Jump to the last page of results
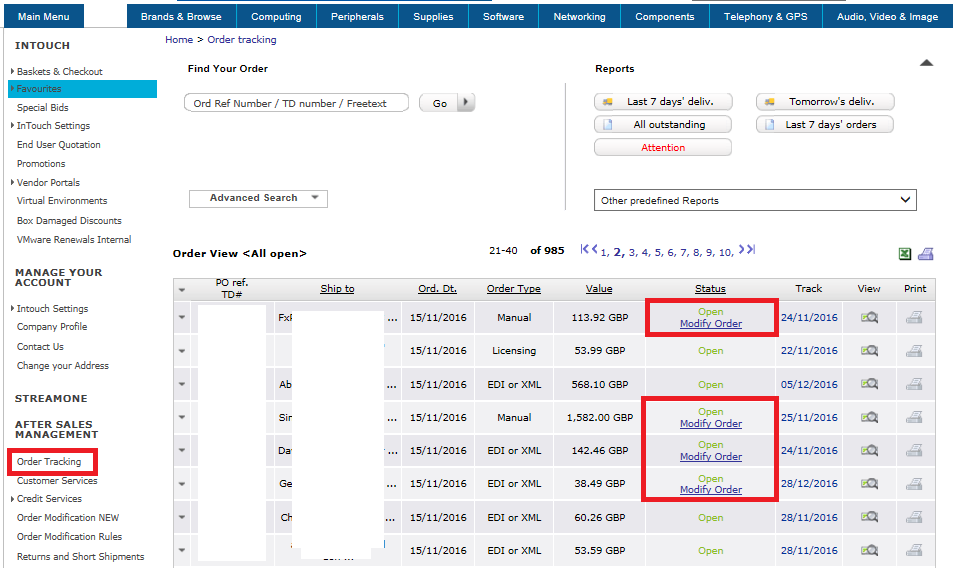 point(746,250)
